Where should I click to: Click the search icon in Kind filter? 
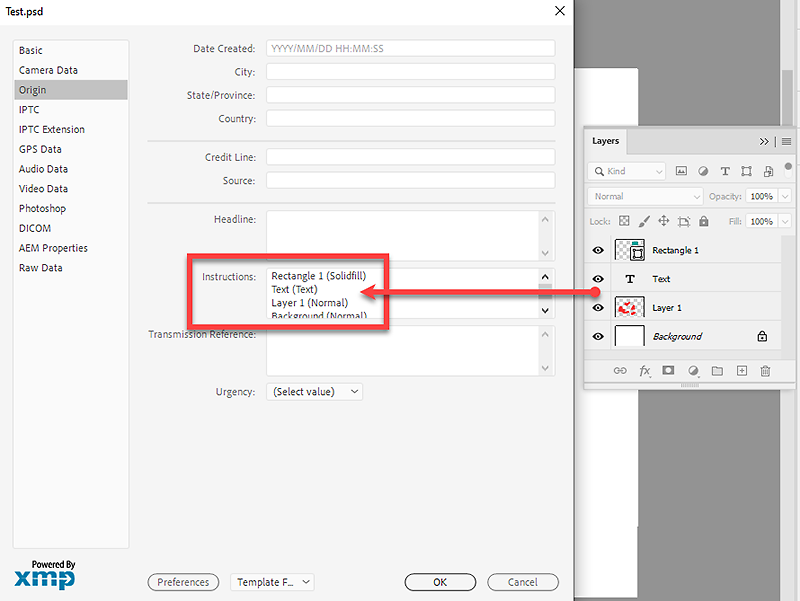pos(599,171)
